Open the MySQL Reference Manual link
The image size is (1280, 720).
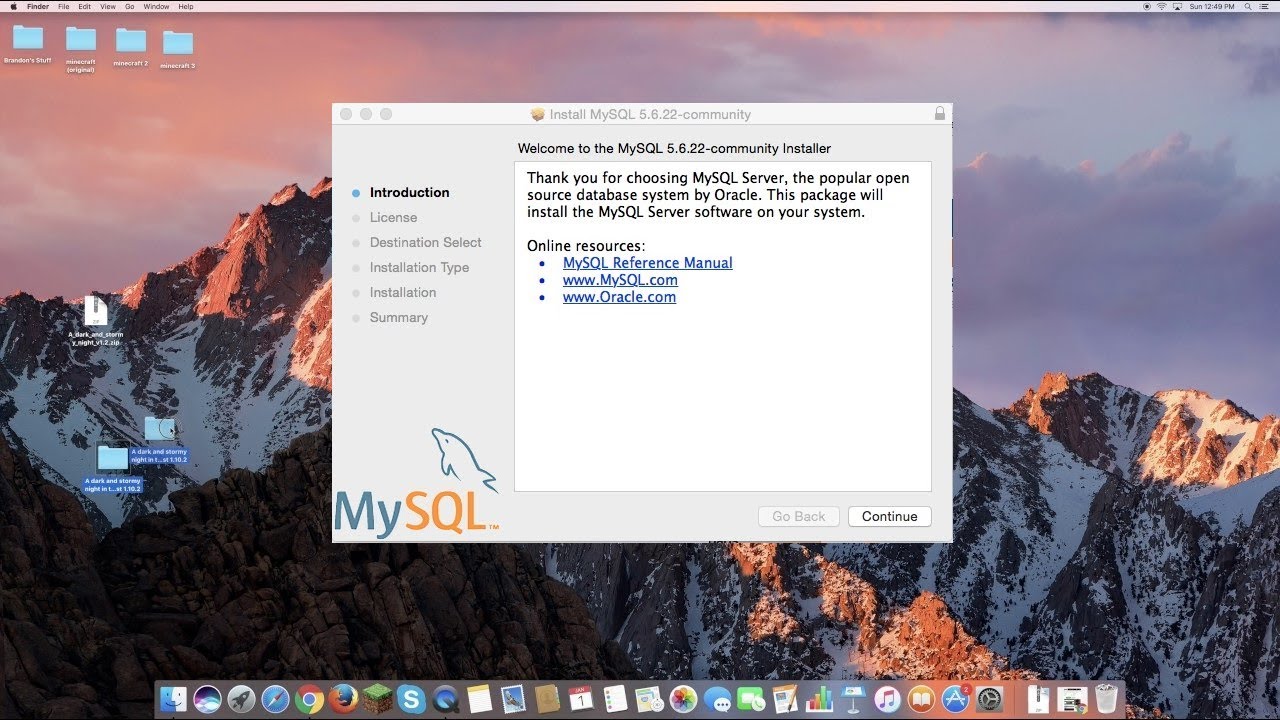(647, 263)
